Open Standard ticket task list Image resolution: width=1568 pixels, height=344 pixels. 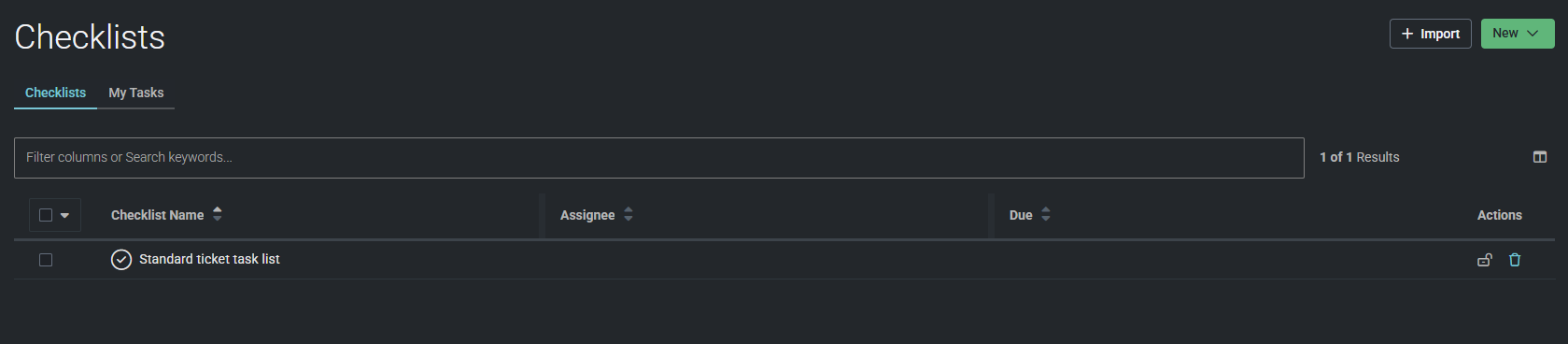click(x=209, y=259)
